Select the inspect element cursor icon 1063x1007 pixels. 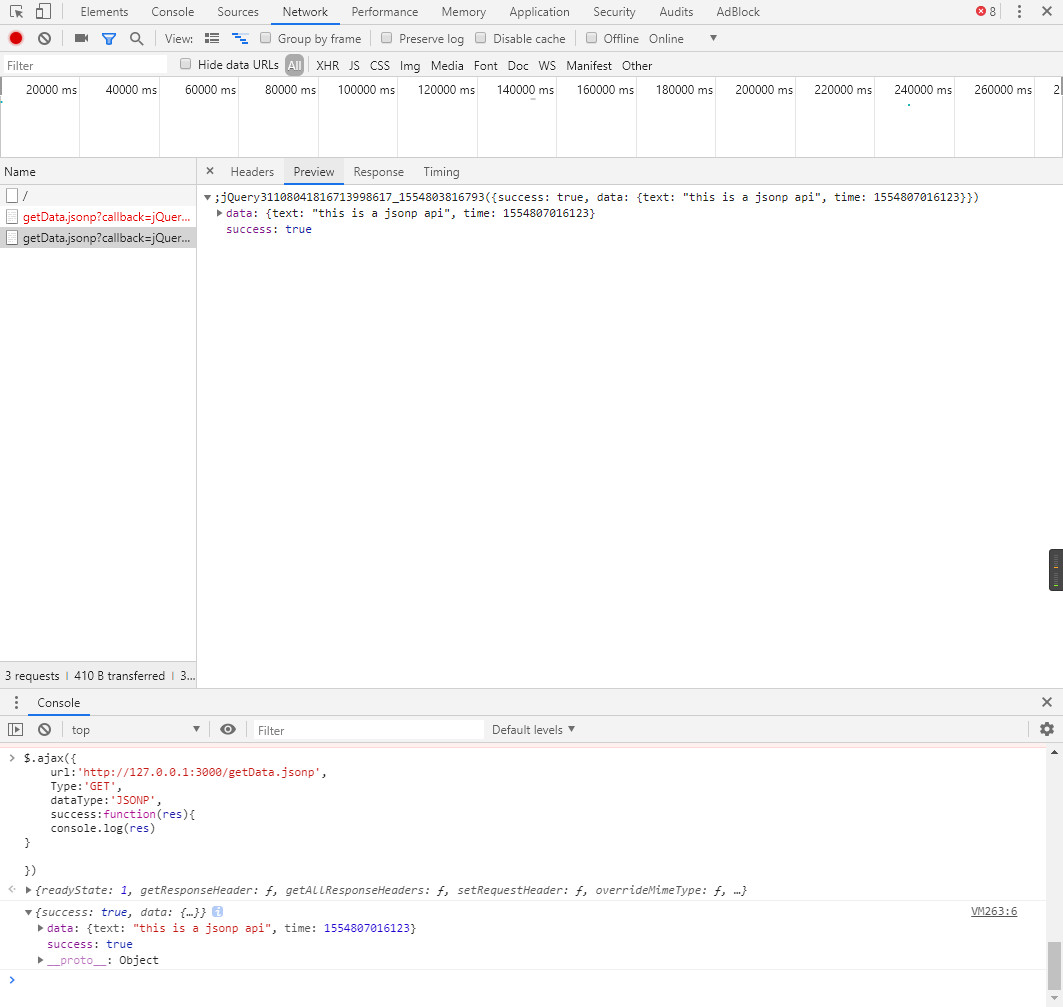pyautogui.click(x=16, y=12)
